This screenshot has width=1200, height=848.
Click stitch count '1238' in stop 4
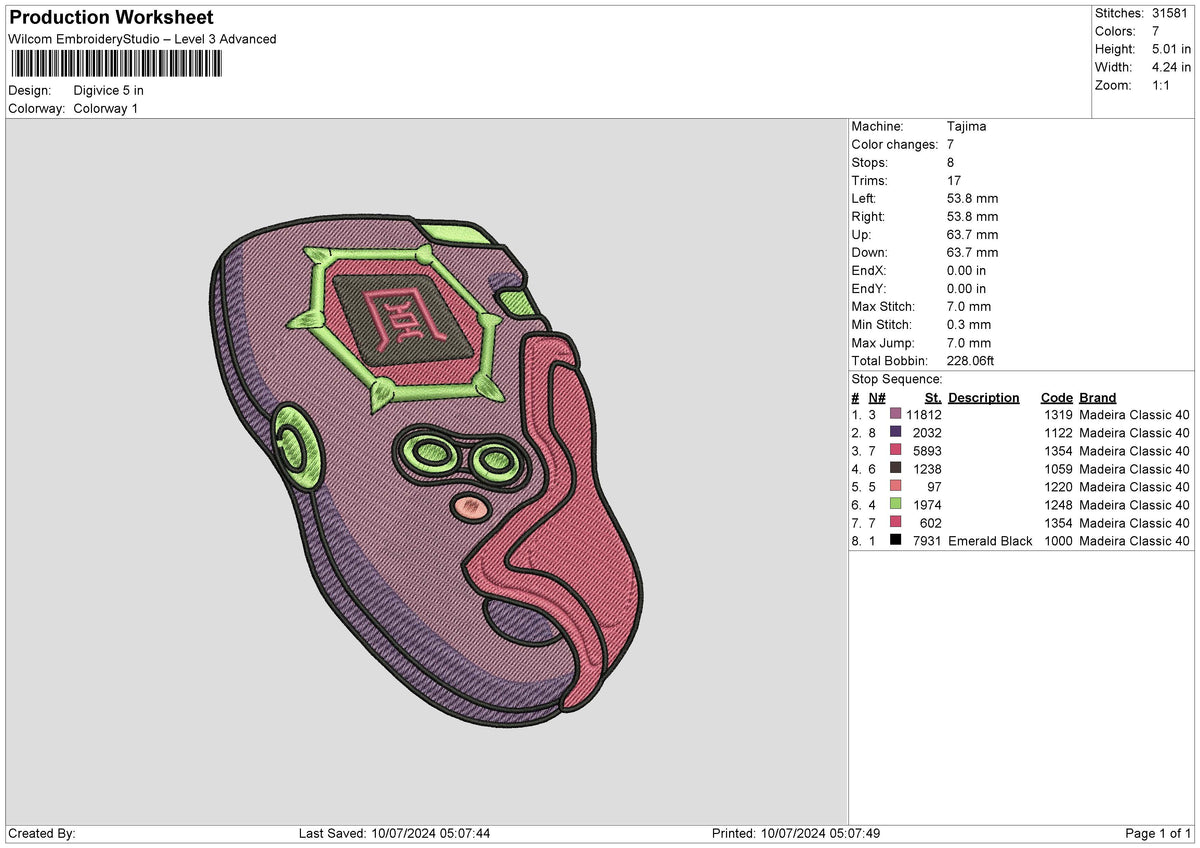[927, 469]
